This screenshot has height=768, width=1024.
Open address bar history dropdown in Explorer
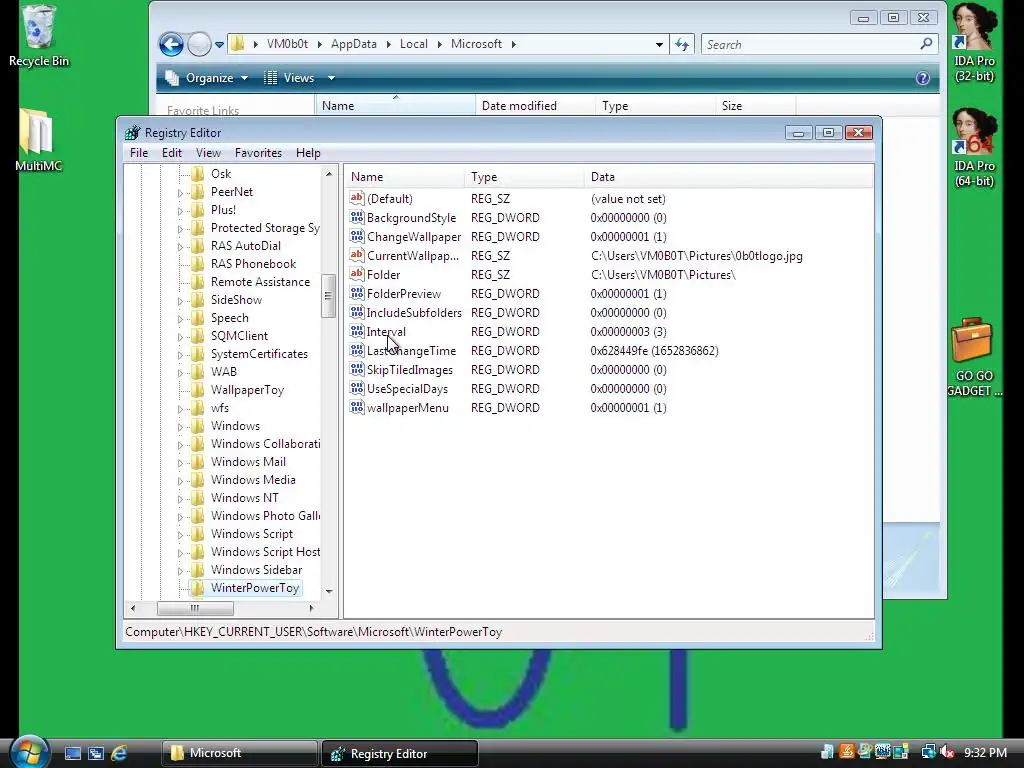pos(659,44)
